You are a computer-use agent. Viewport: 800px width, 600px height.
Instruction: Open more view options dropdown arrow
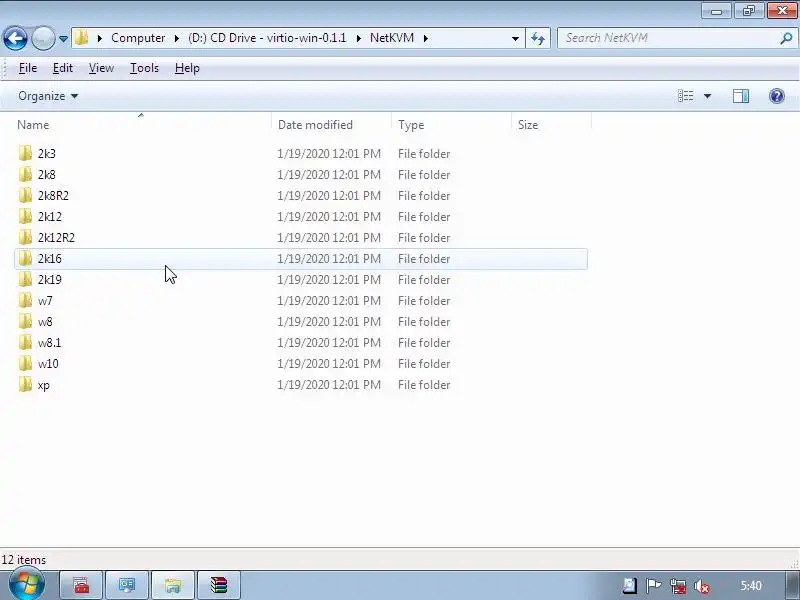[x=707, y=96]
